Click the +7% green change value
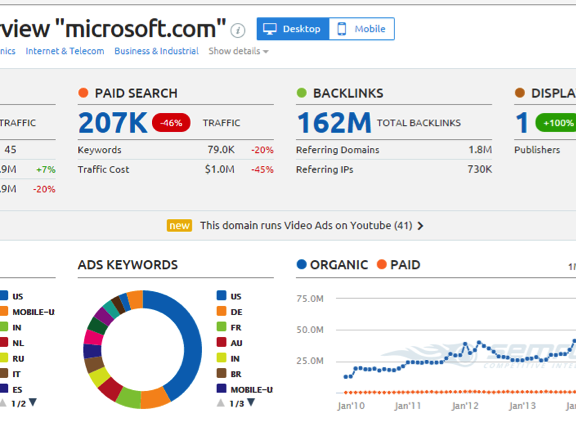Image resolution: width=576 pixels, height=432 pixels. coord(46,170)
